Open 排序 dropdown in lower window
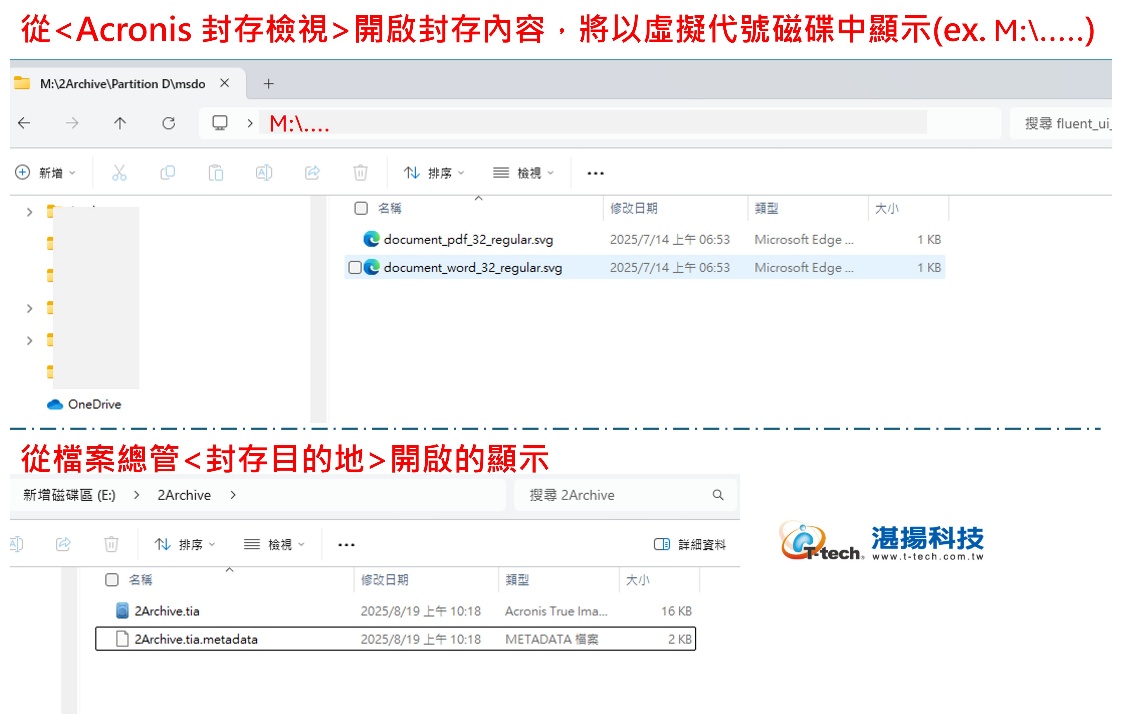1125x714 pixels. click(x=185, y=545)
